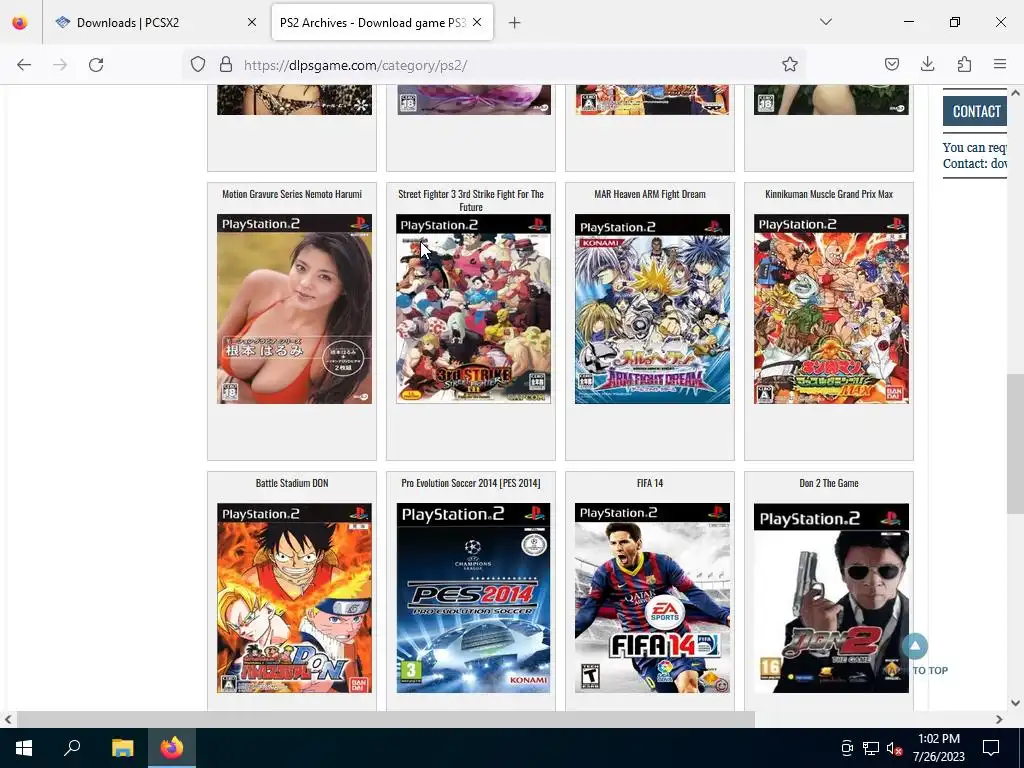Open the Windows Start menu
This screenshot has height=768, width=1024.
coord(24,748)
